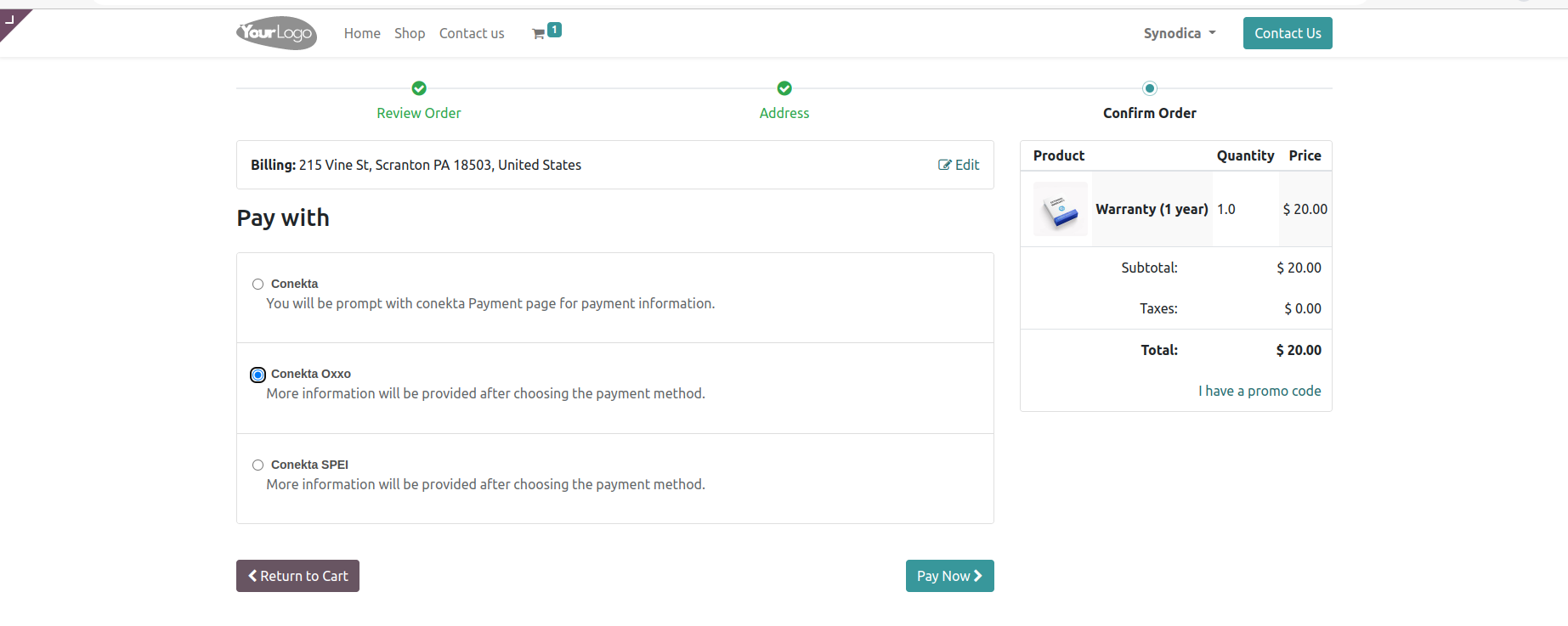Open the shopping cart icon
Viewport: 1568px width, 626px height.
coord(538,34)
